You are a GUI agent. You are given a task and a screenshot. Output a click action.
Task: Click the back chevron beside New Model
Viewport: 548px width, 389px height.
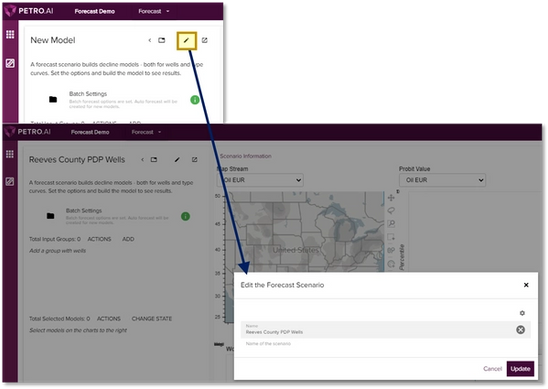150,40
